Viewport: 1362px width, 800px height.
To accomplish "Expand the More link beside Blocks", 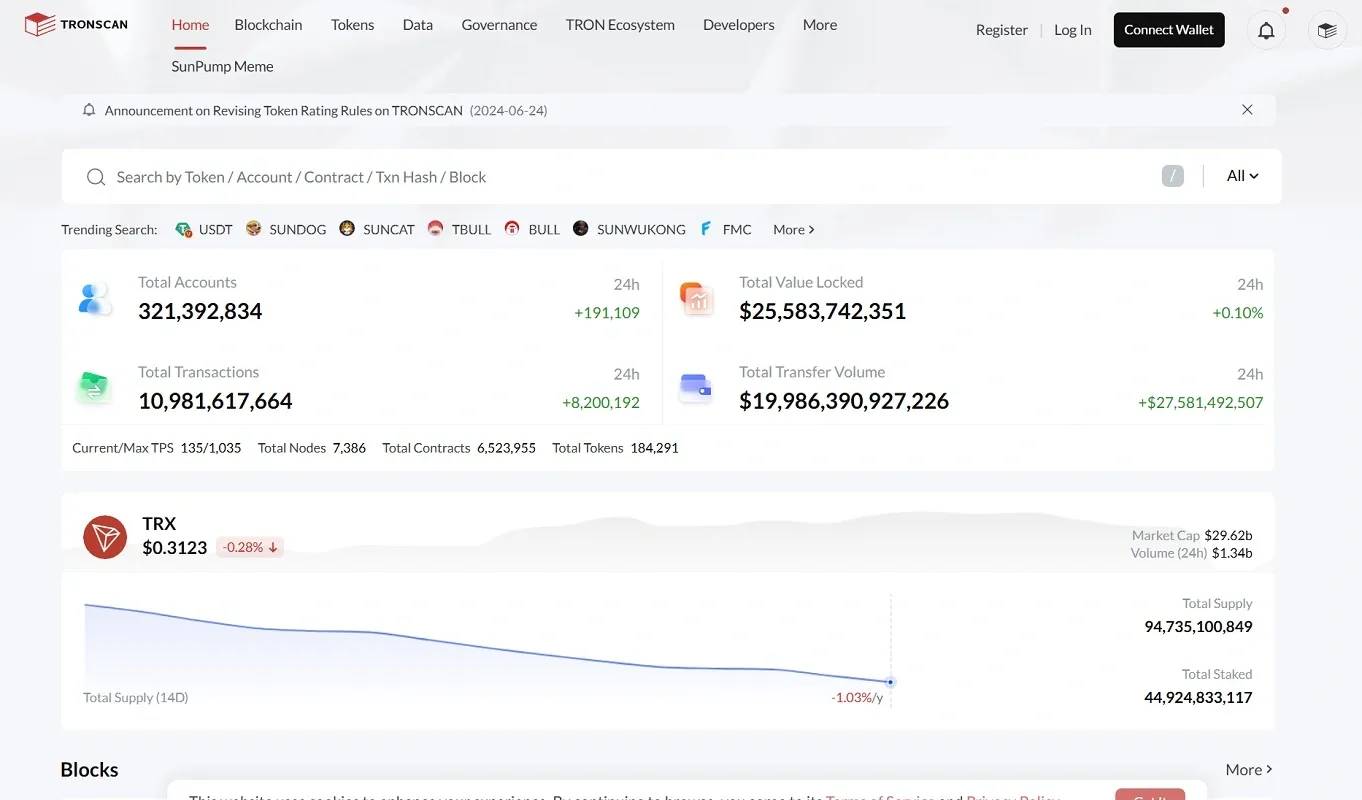I will coord(1249,769).
